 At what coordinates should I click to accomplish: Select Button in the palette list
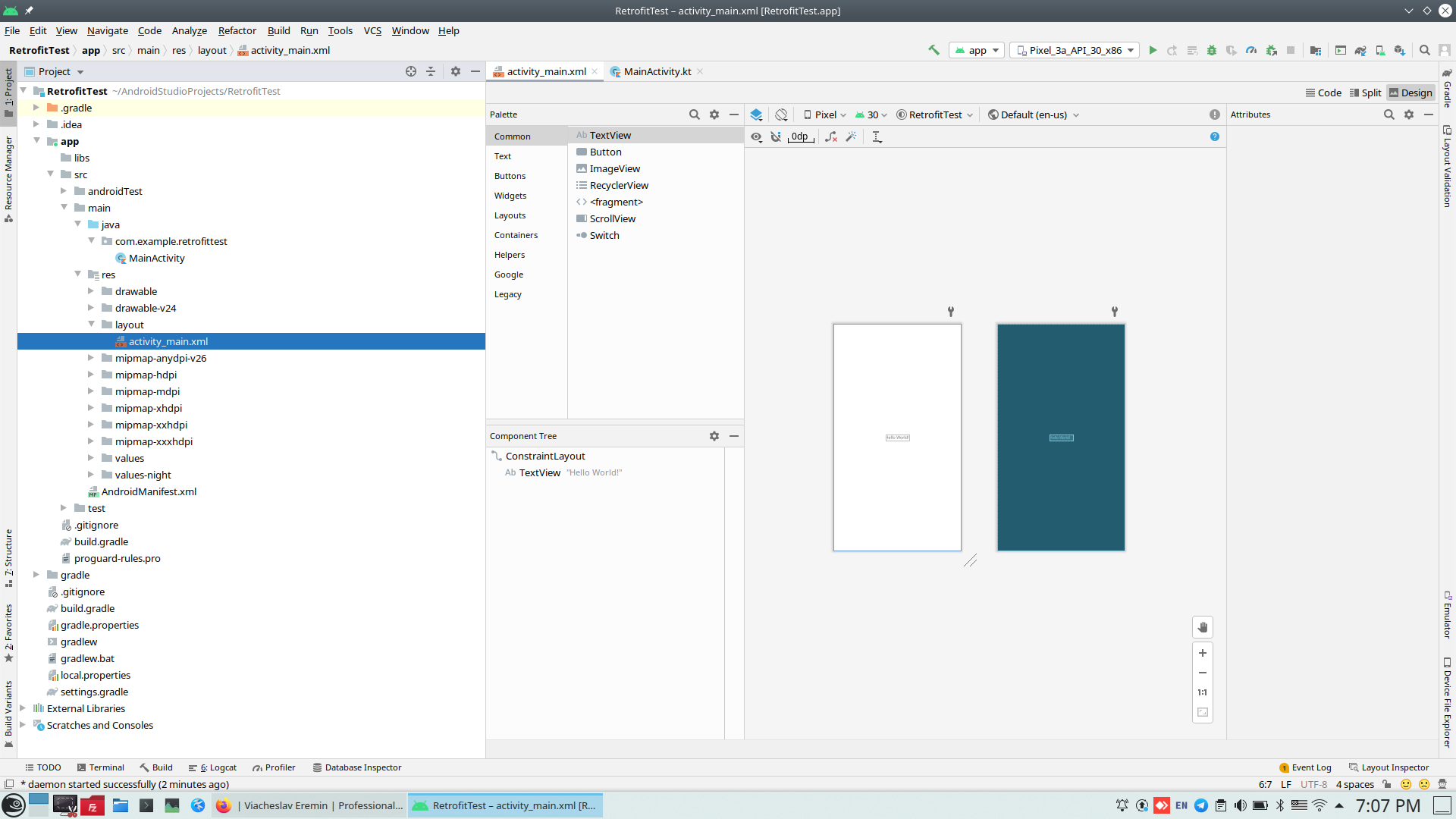(x=605, y=152)
